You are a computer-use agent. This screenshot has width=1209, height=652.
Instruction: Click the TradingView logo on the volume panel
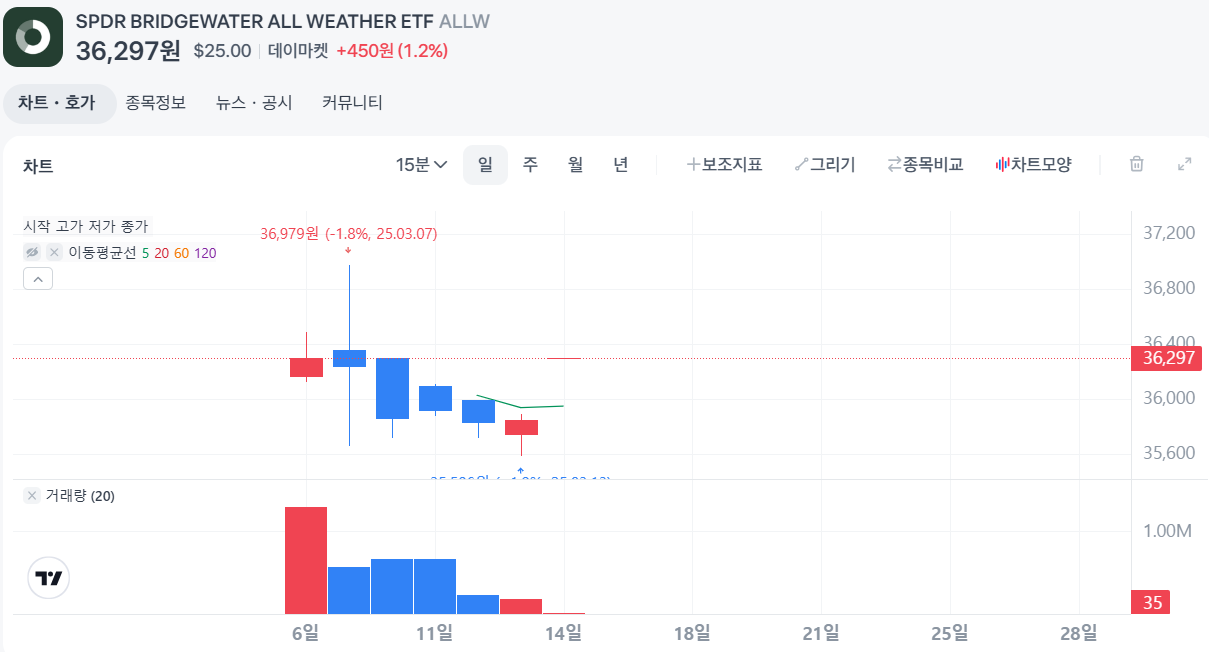click(48, 578)
